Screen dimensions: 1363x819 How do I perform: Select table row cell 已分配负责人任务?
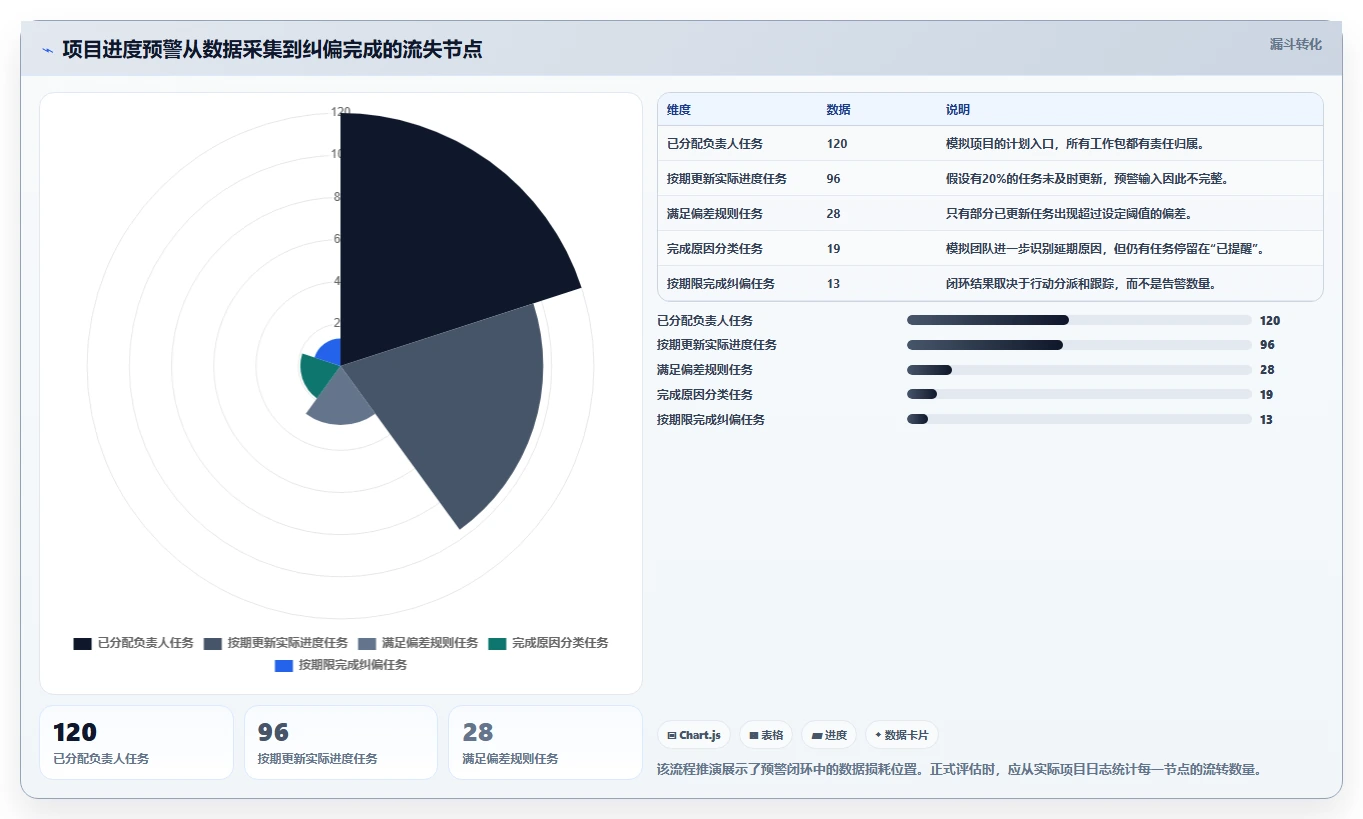pos(715,144)
